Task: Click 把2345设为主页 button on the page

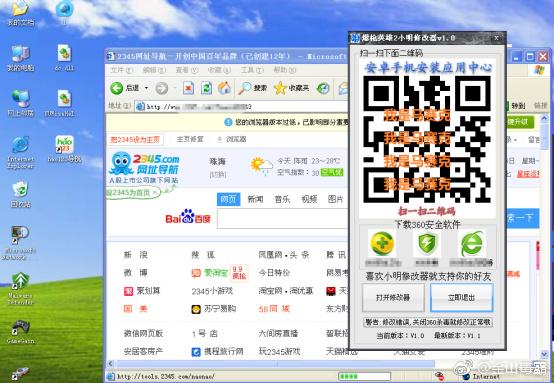Action: click(135, 139)
